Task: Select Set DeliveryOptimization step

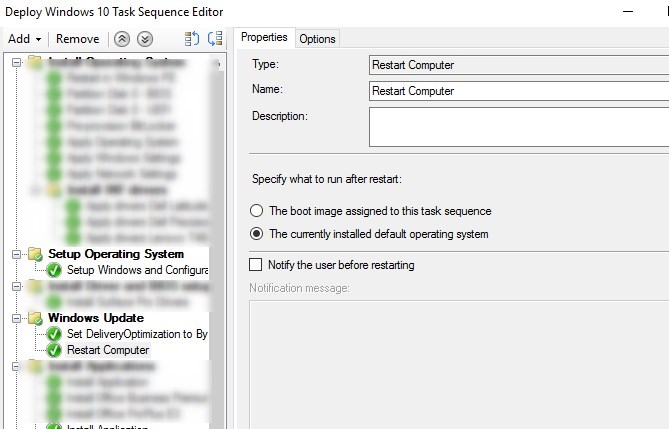Action: (x=137, y=334)
